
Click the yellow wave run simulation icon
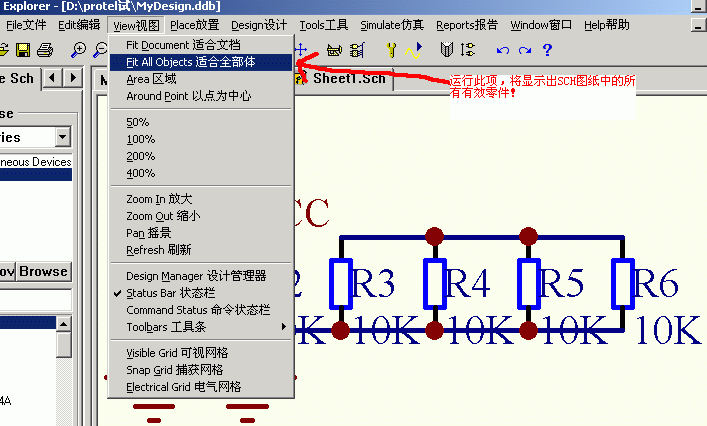point(414,50)
